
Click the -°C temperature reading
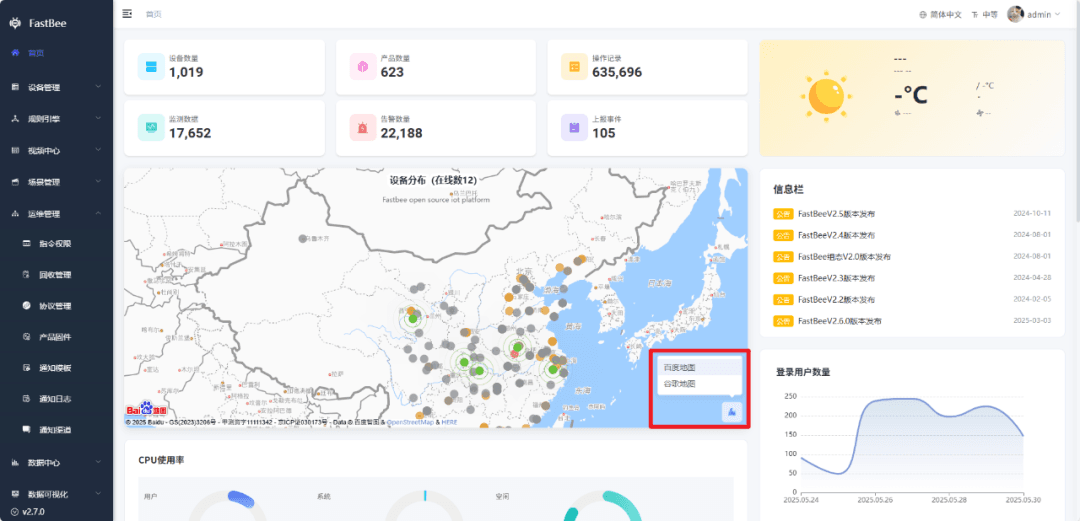tap(913, 93)
